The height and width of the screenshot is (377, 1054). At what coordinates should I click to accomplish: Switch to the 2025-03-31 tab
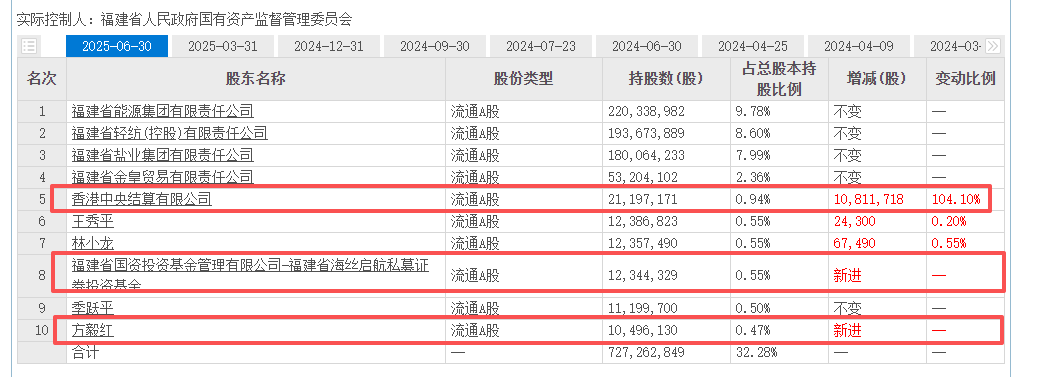[x=222, y=46]
